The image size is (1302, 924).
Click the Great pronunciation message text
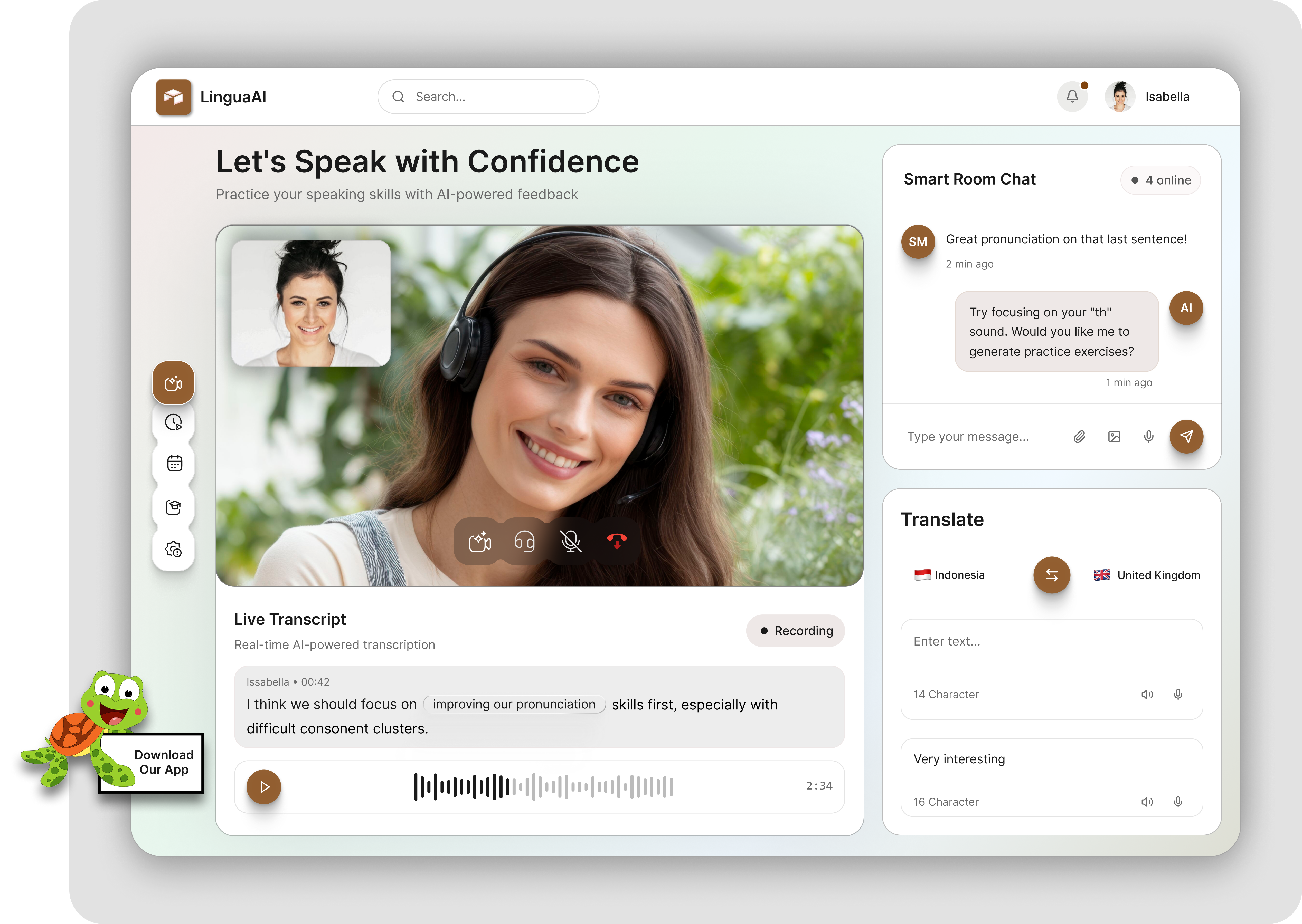coord(1066,239)
